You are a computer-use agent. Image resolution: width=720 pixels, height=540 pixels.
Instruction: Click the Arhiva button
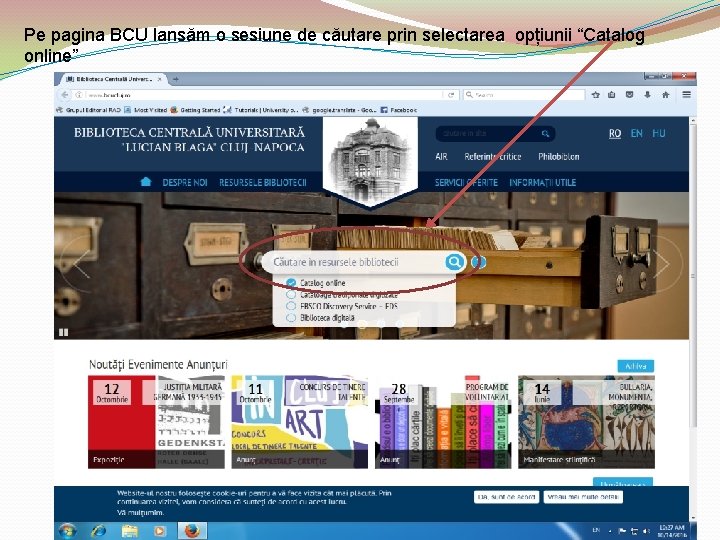636,366
